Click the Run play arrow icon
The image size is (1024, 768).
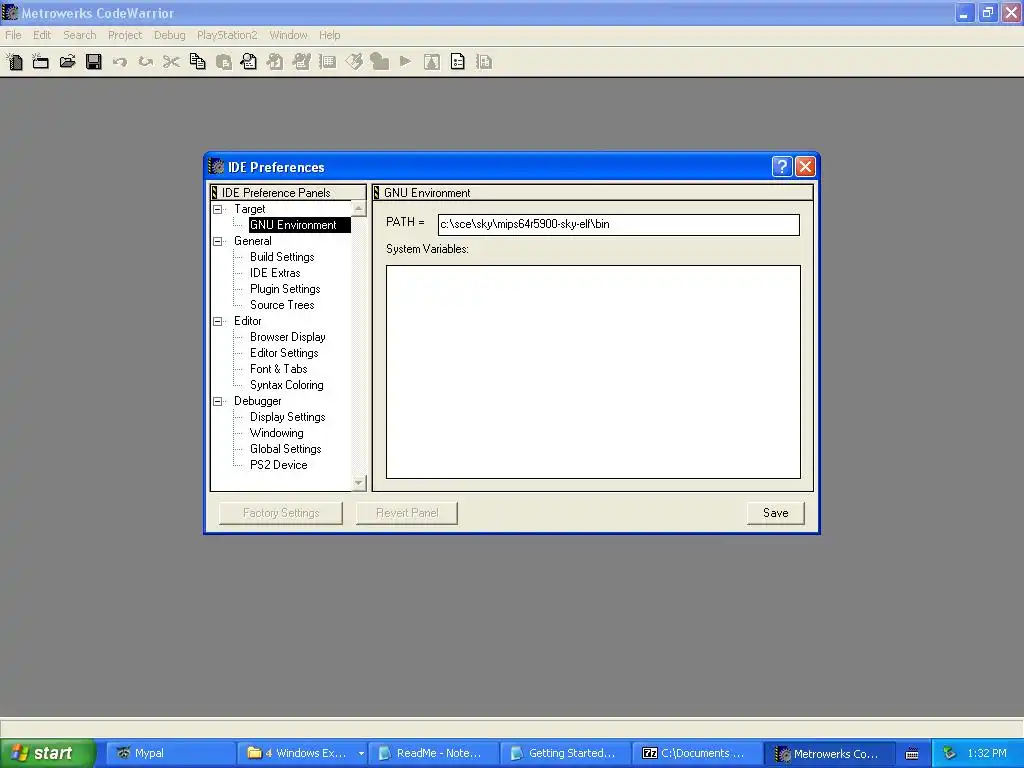click(x=405, y=62)
